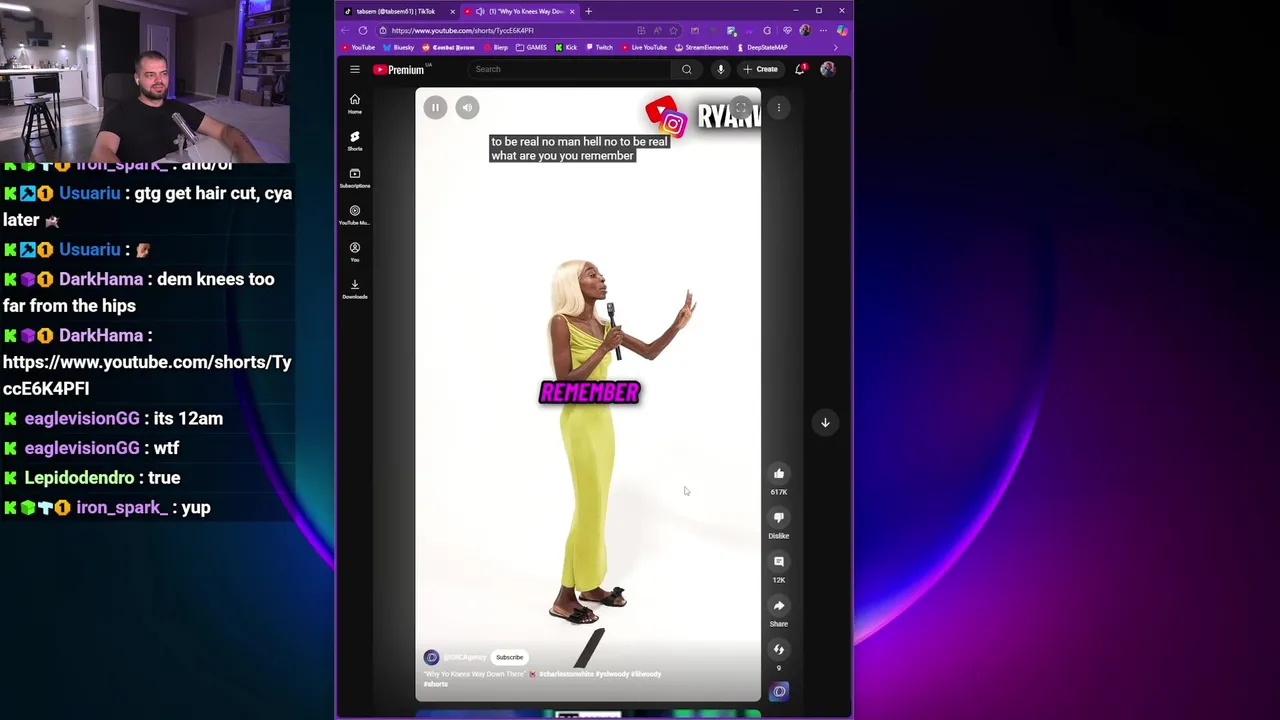Go to Home in YouTube sidebar
The width and height of the screenshot is (1280, 720).
pos(355,103)
